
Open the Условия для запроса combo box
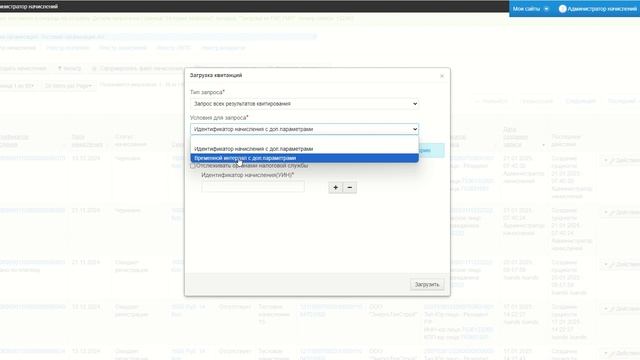pyautogui.click(x=304, y=129)
